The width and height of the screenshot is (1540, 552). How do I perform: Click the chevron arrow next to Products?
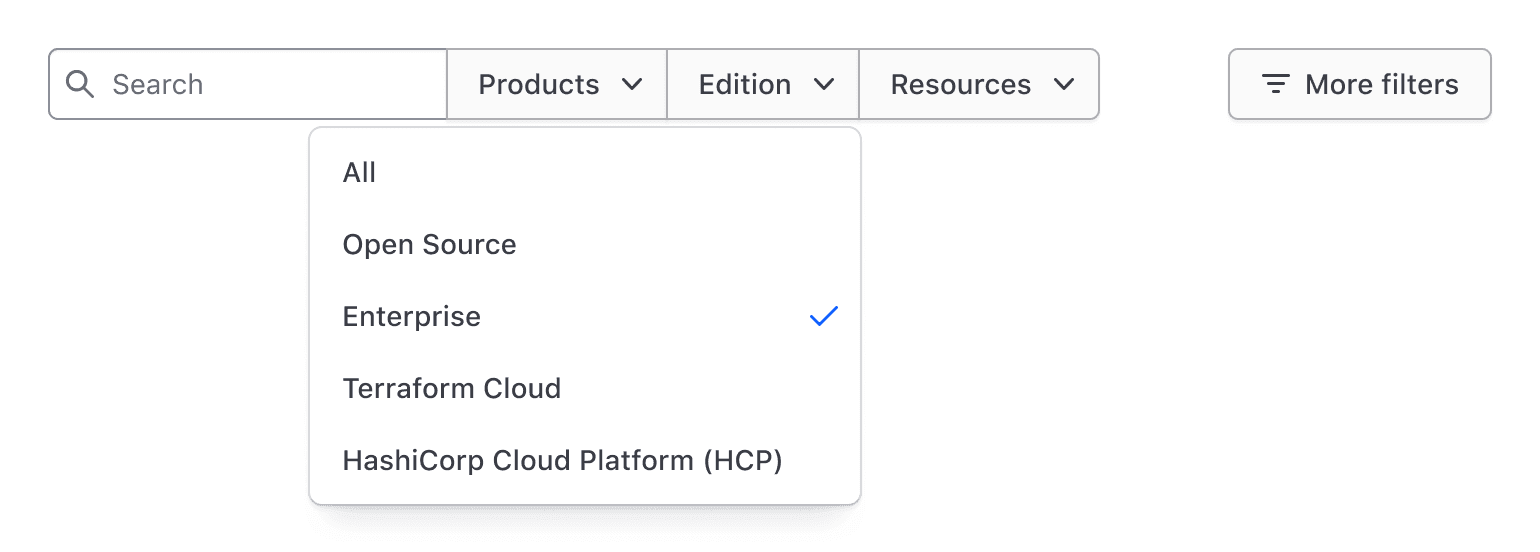(x=632, y=85)
